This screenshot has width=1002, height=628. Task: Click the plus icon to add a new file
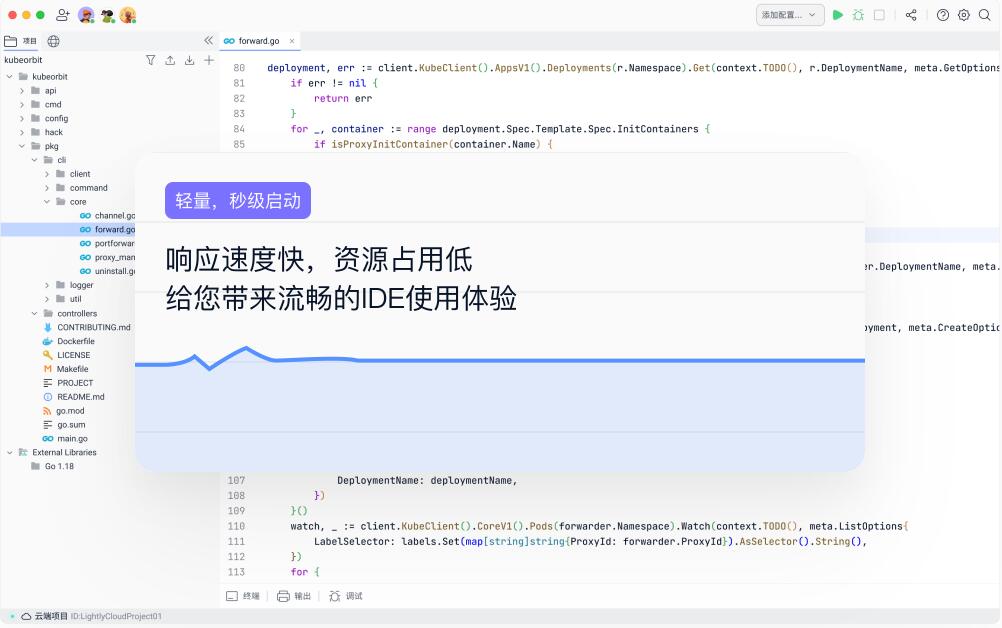pyautogui.click(x=209, y=60)
